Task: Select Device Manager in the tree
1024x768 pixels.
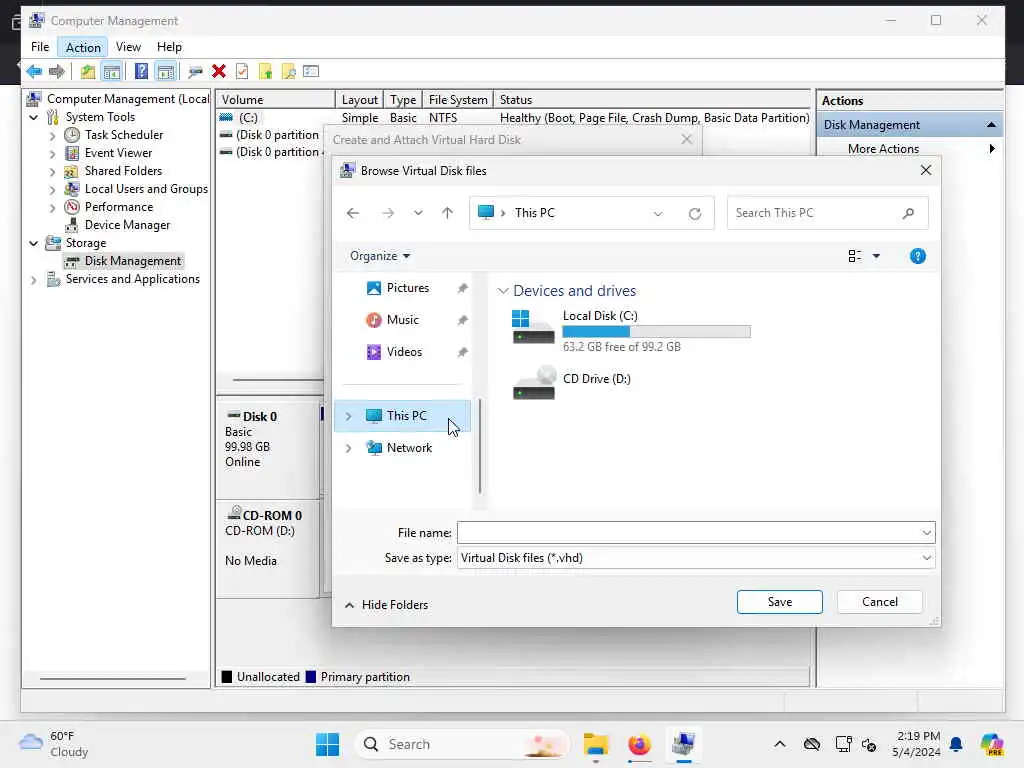Action: [127, 225]
